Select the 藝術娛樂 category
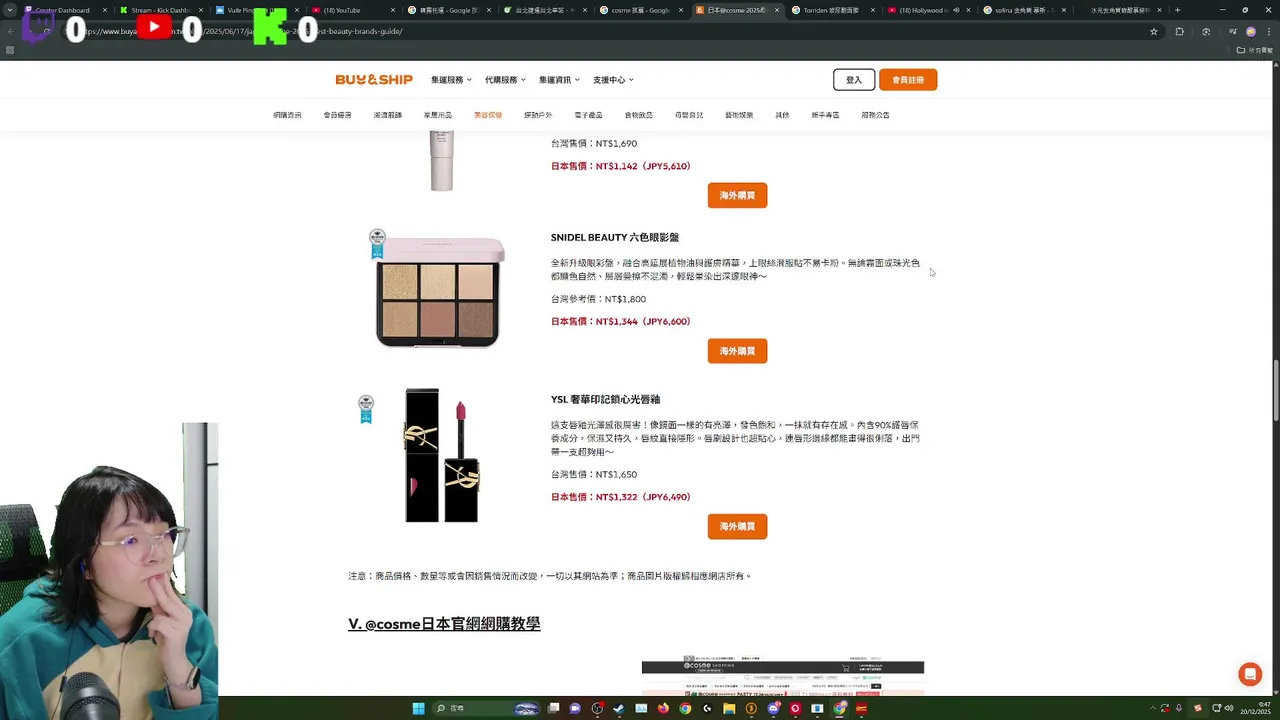The height and width of the screenshot is (720, 1280). click(x=739, y=115)
